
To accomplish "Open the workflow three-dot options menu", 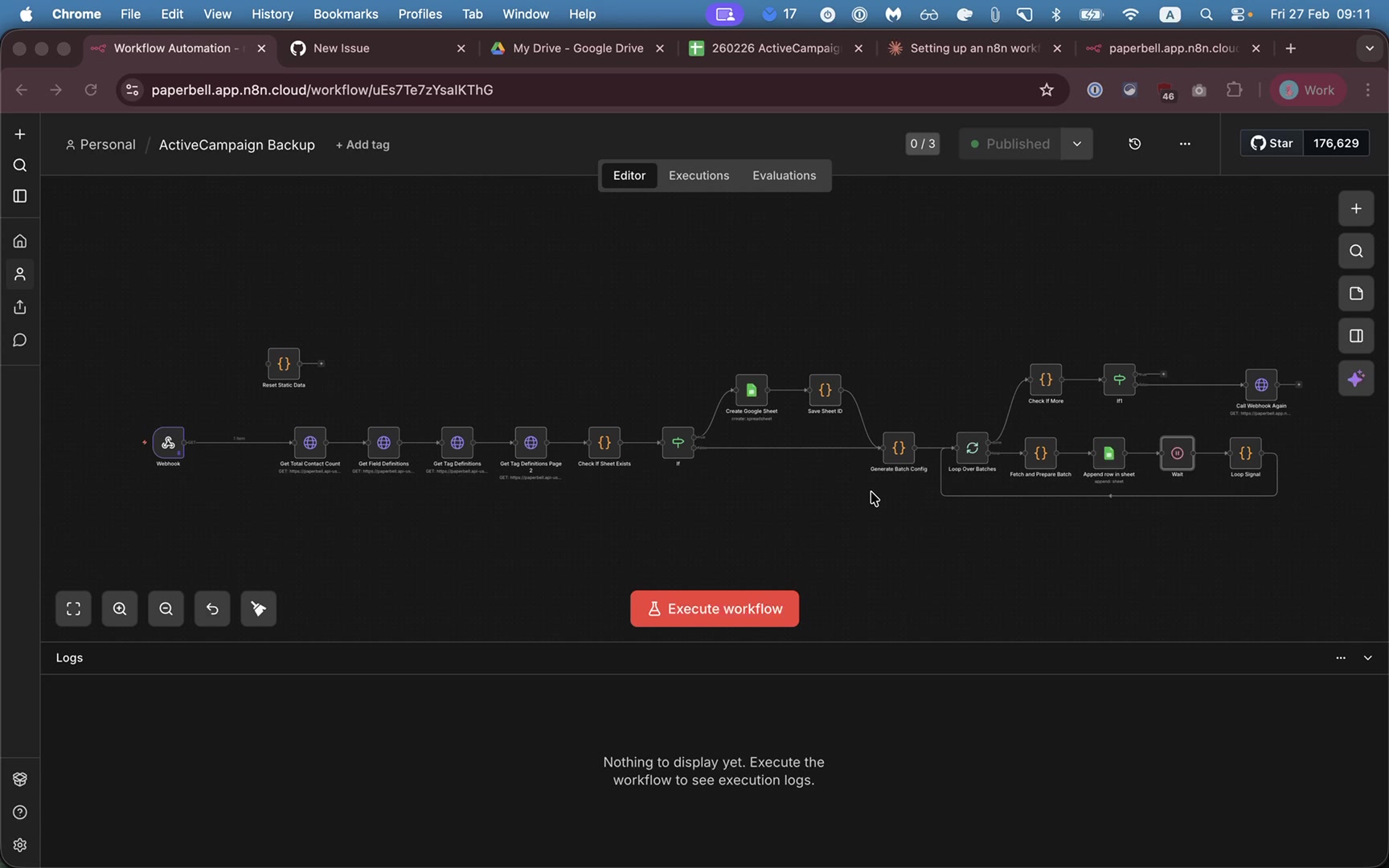I will point(1184,144).
